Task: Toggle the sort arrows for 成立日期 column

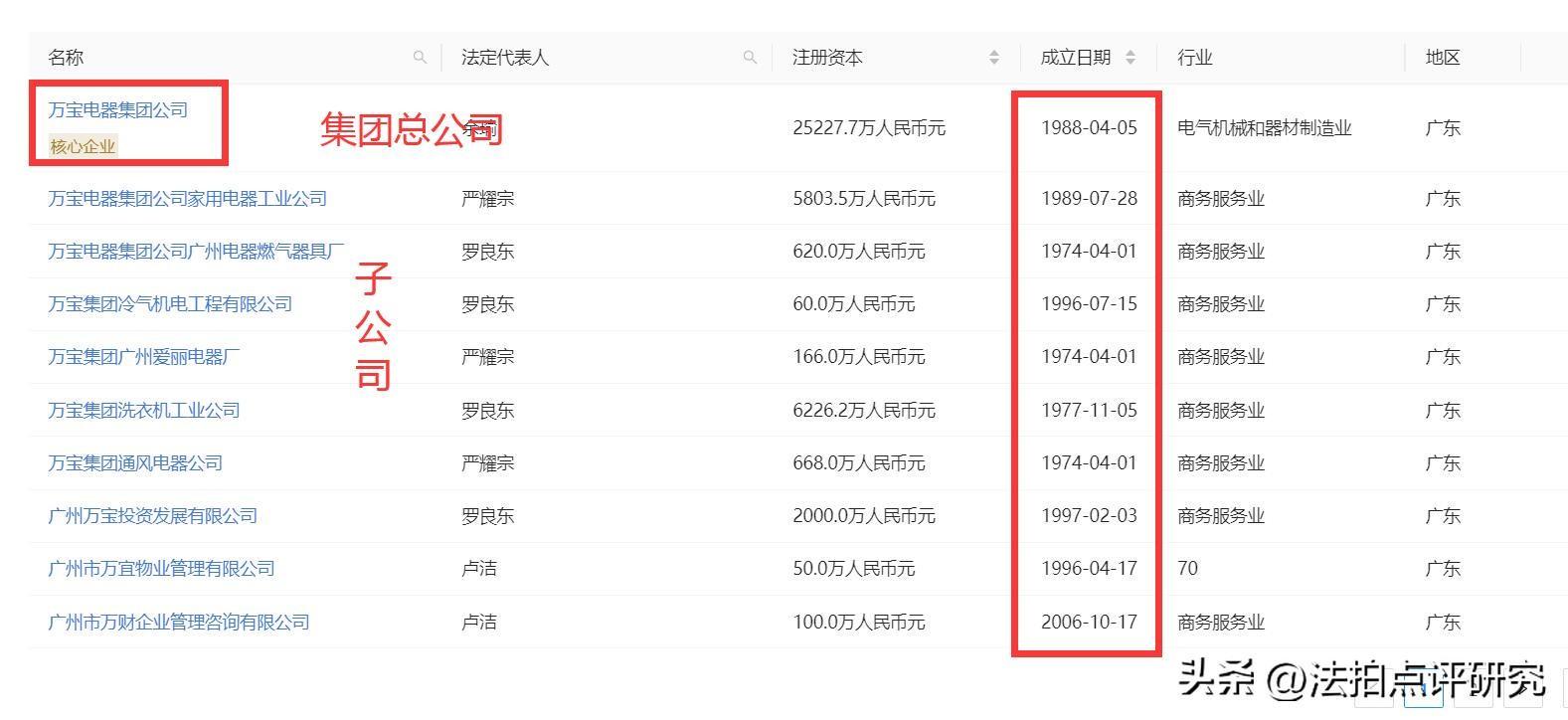Action: 1131,58
